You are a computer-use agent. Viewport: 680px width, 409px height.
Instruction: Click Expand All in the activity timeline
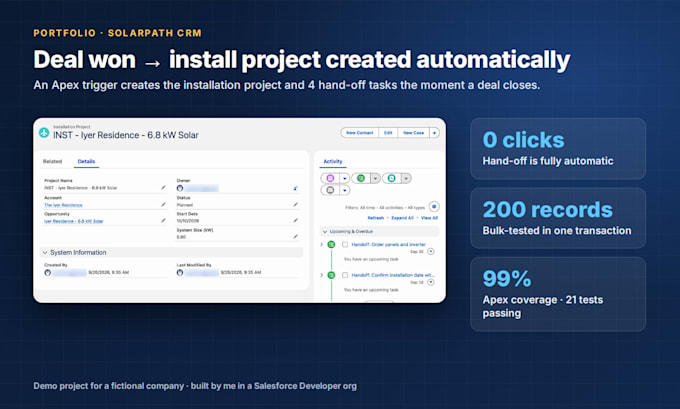(402, 218)
